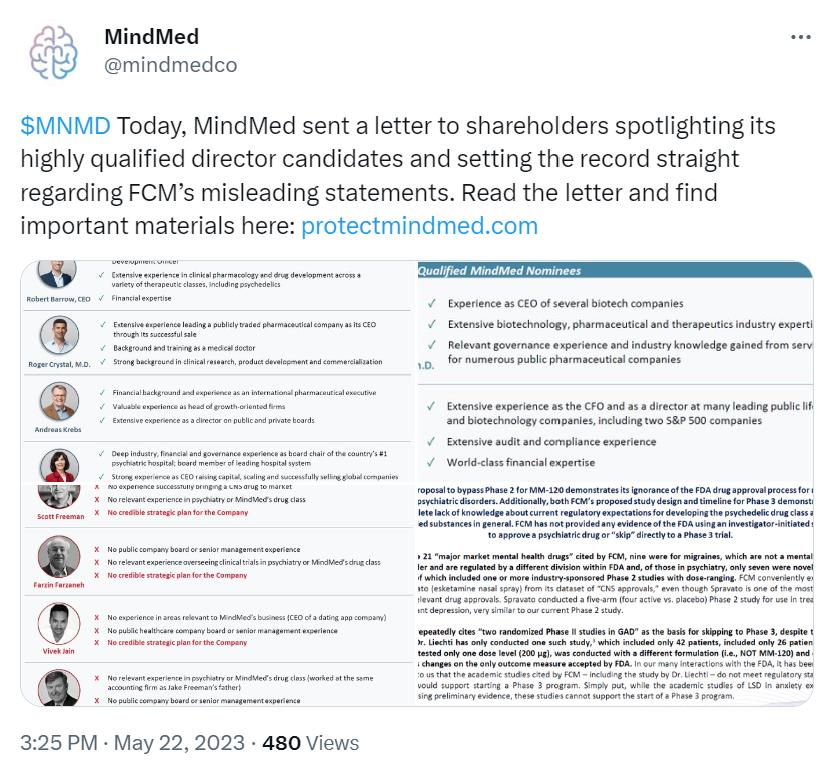Click Scott Freeman's red-circled headshot
This screenshot has width=834, height=770.
pos(59,496)
